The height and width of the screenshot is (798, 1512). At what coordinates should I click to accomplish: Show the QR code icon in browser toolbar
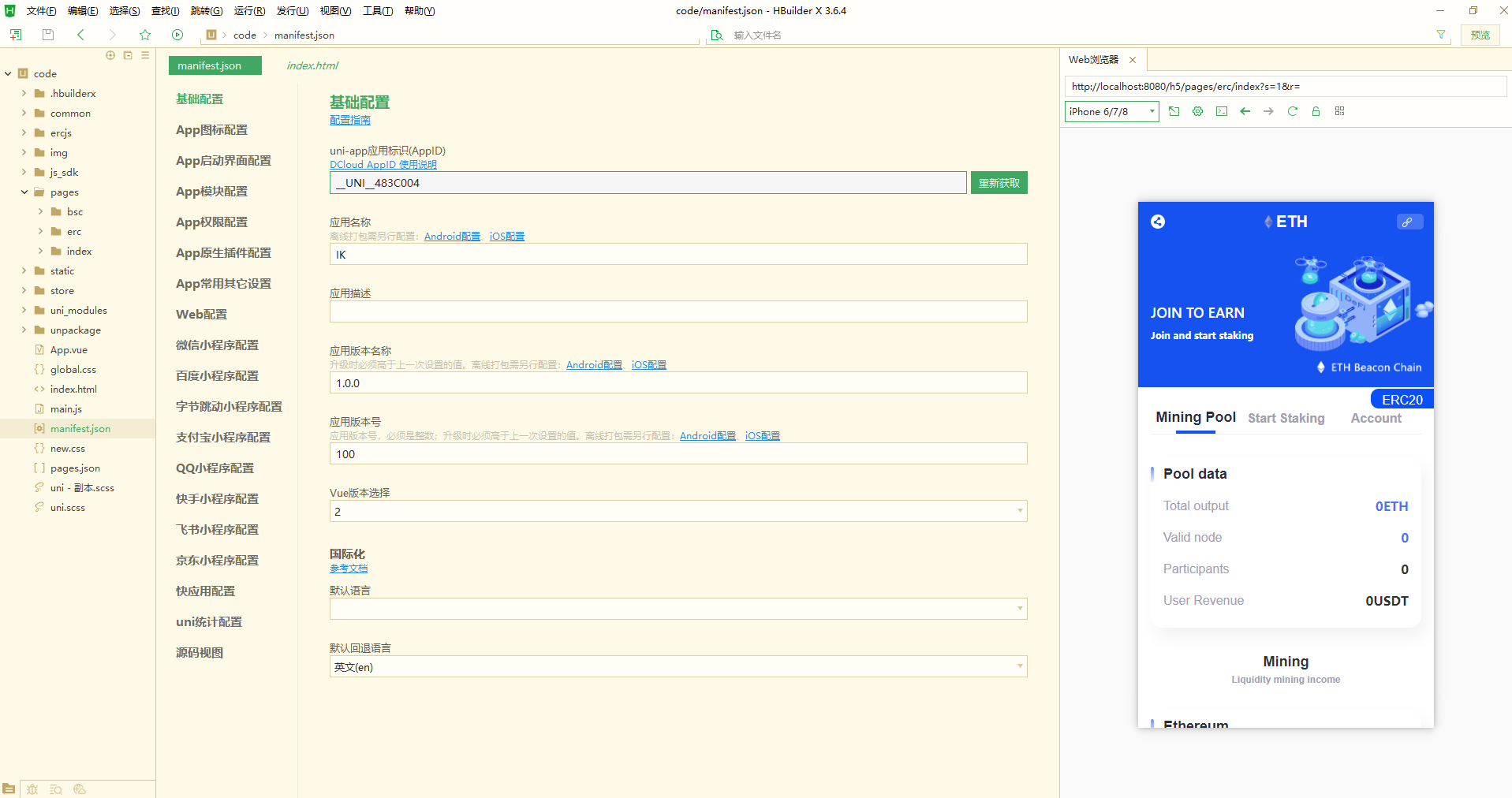pyautogui.click(x=1339, y=111)
